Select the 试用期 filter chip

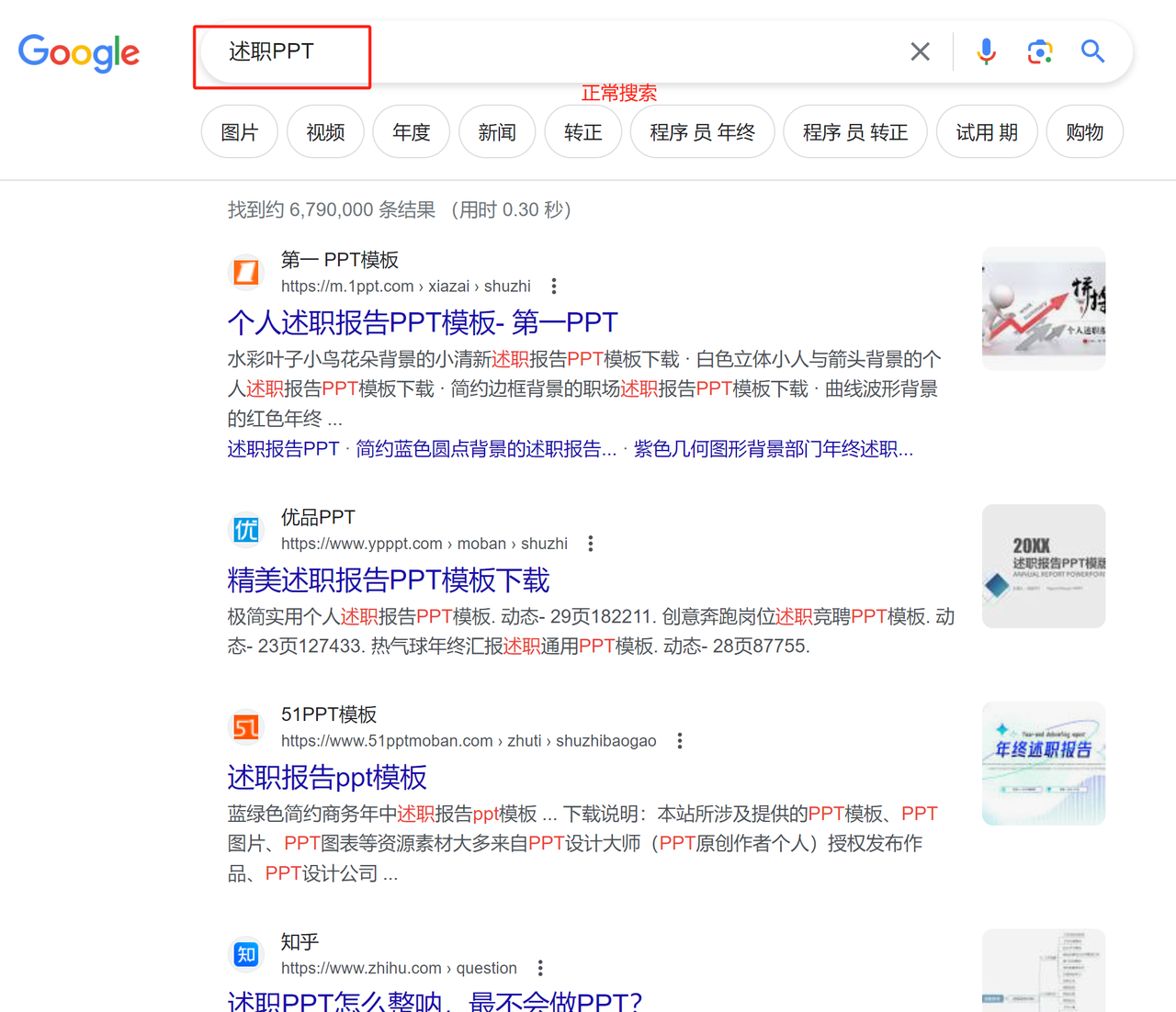click(x=987, y=132)
